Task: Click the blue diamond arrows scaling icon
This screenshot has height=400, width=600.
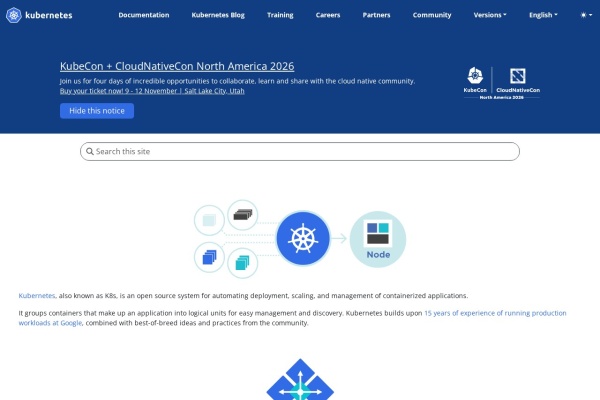Action: pyautogui.click(x=300, y=379)
